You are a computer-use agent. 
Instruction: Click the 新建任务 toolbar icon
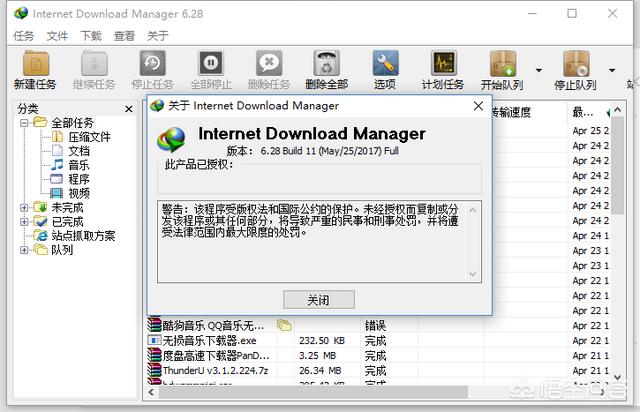[36, 63]
